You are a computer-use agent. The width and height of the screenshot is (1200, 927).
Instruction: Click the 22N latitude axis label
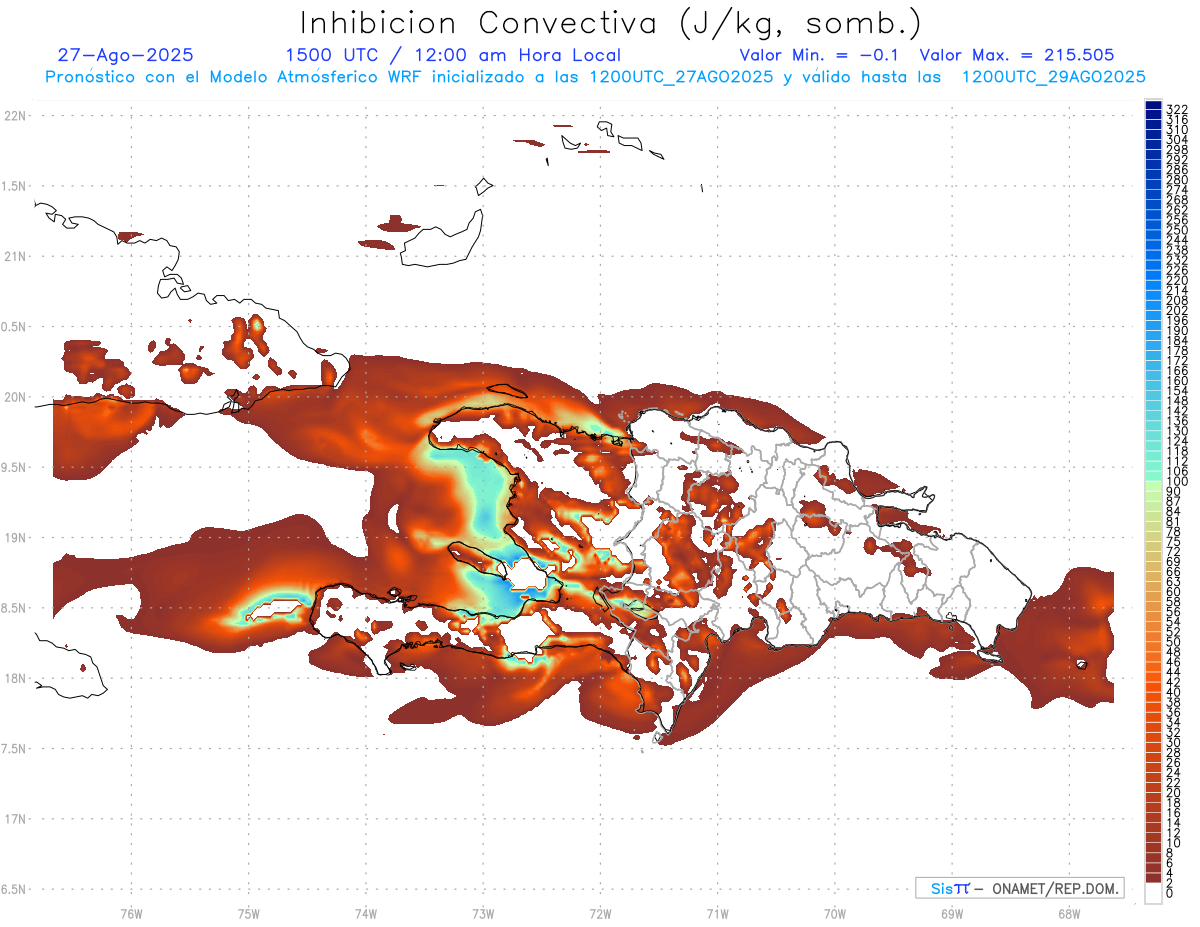(x=16, y=116)
